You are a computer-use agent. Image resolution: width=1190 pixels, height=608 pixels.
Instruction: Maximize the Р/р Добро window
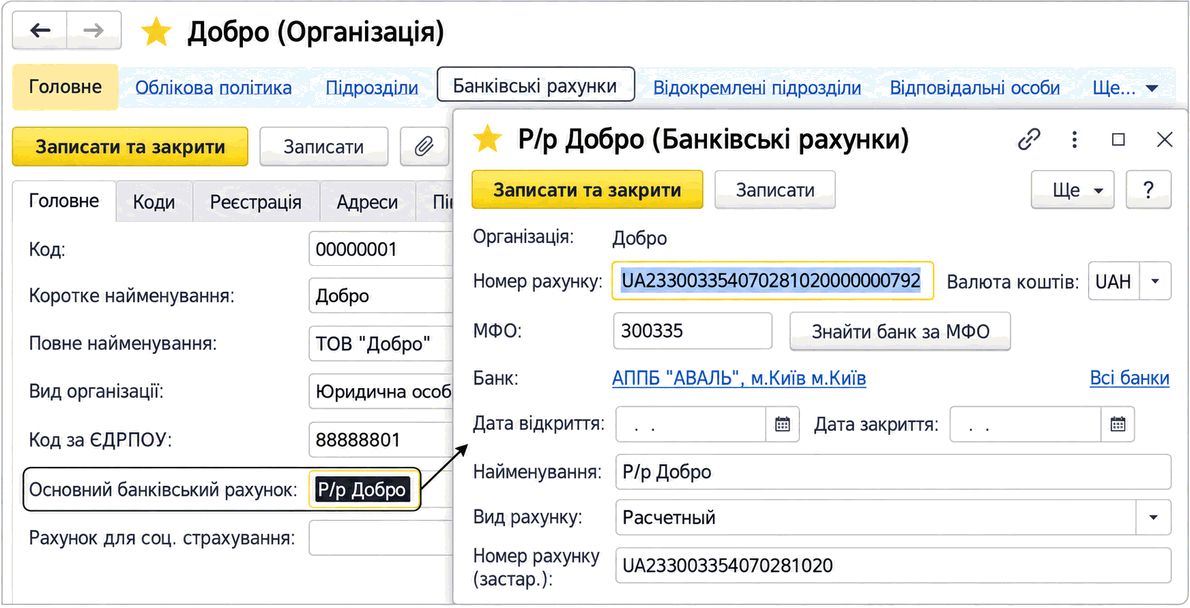click(1118, 139)
